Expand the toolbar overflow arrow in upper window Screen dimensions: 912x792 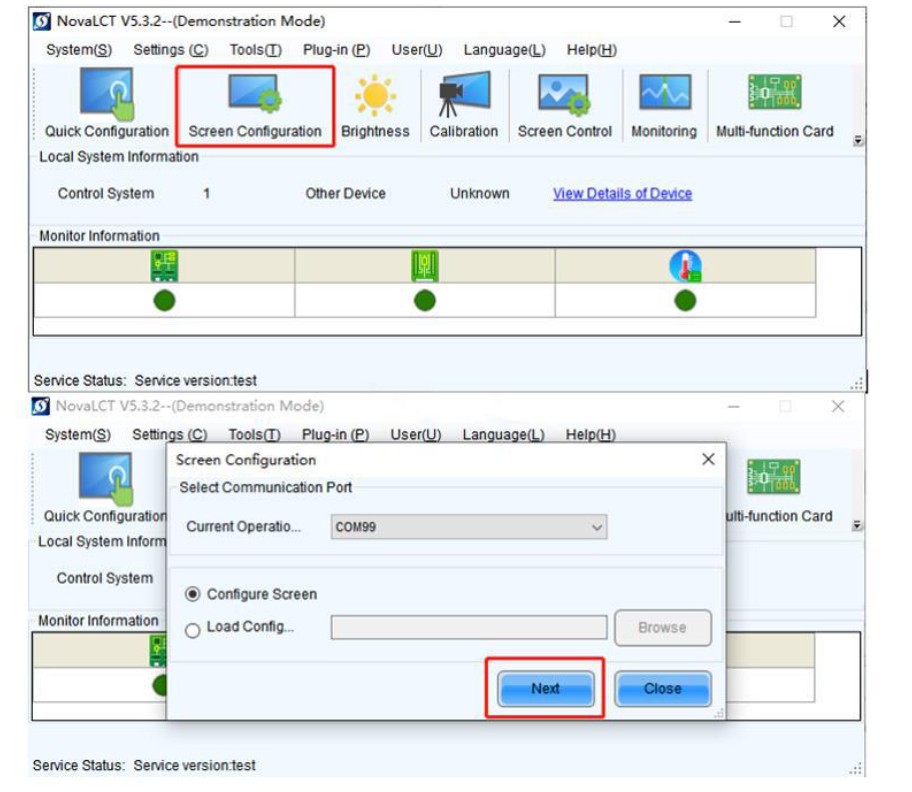[857, 141]
